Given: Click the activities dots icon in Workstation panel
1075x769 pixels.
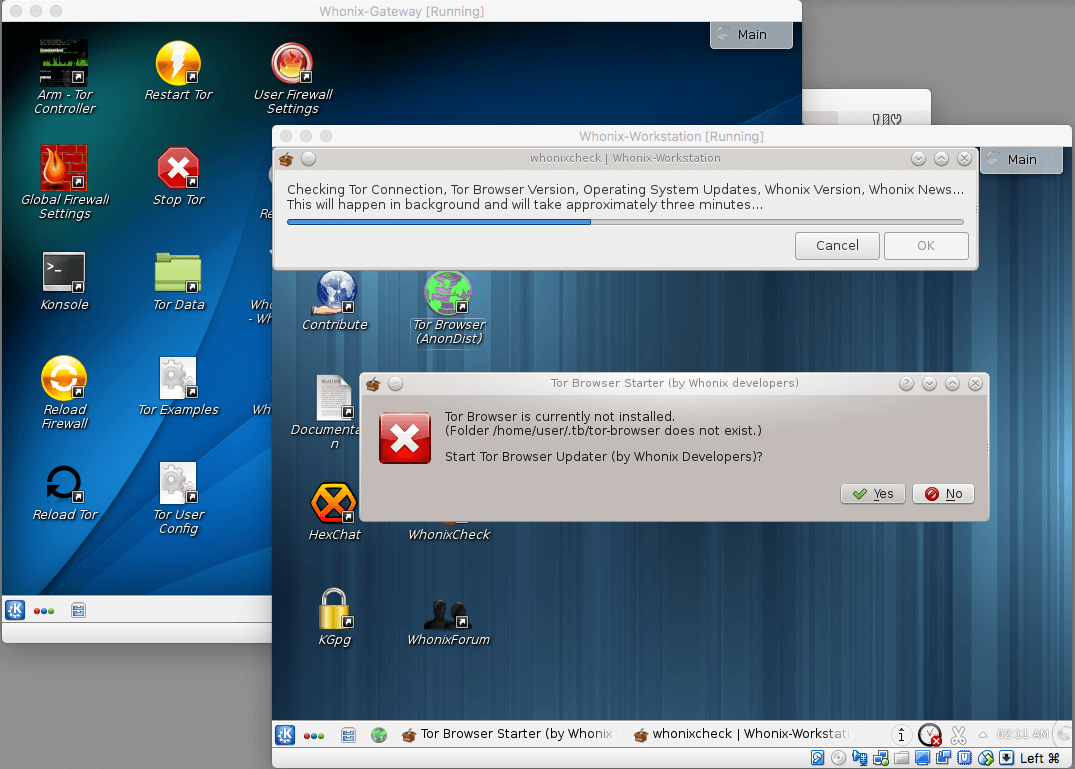Looking at the screenshot, I should click(x=314, y=735).
